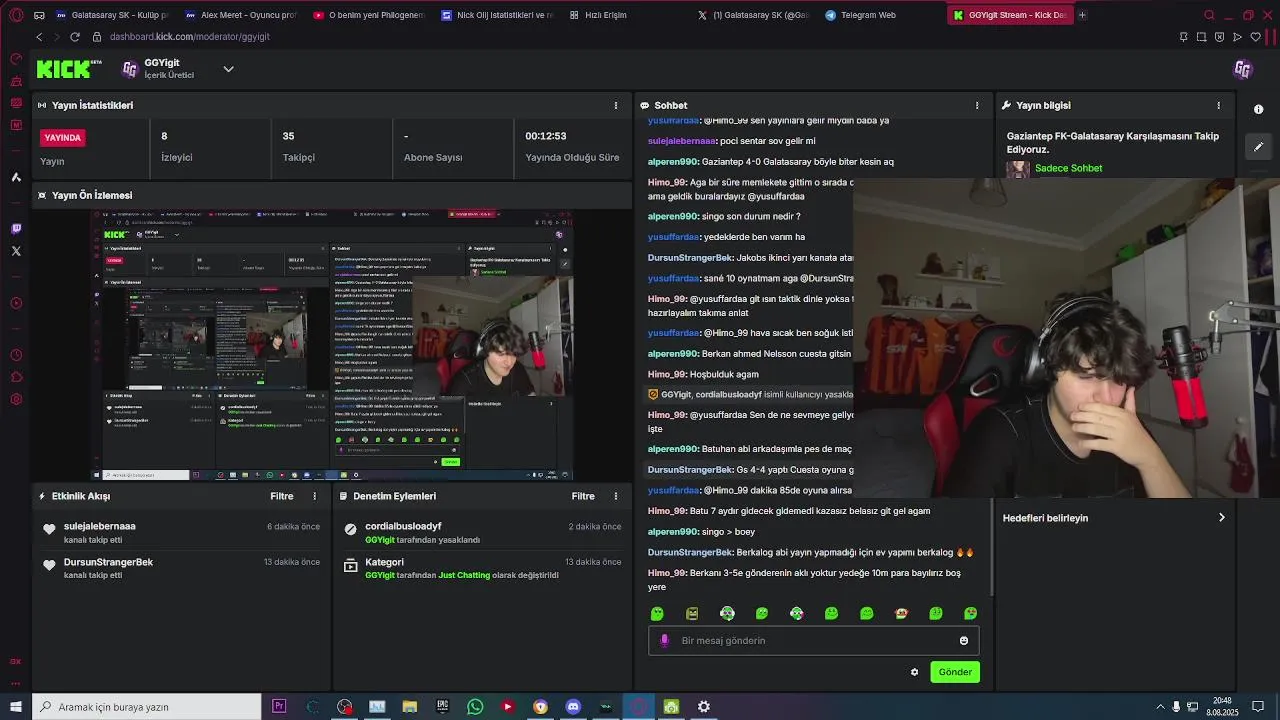Click the stream preview thumbnail
The width and height of the screenshot is (1280, 720).
[332, 345]
